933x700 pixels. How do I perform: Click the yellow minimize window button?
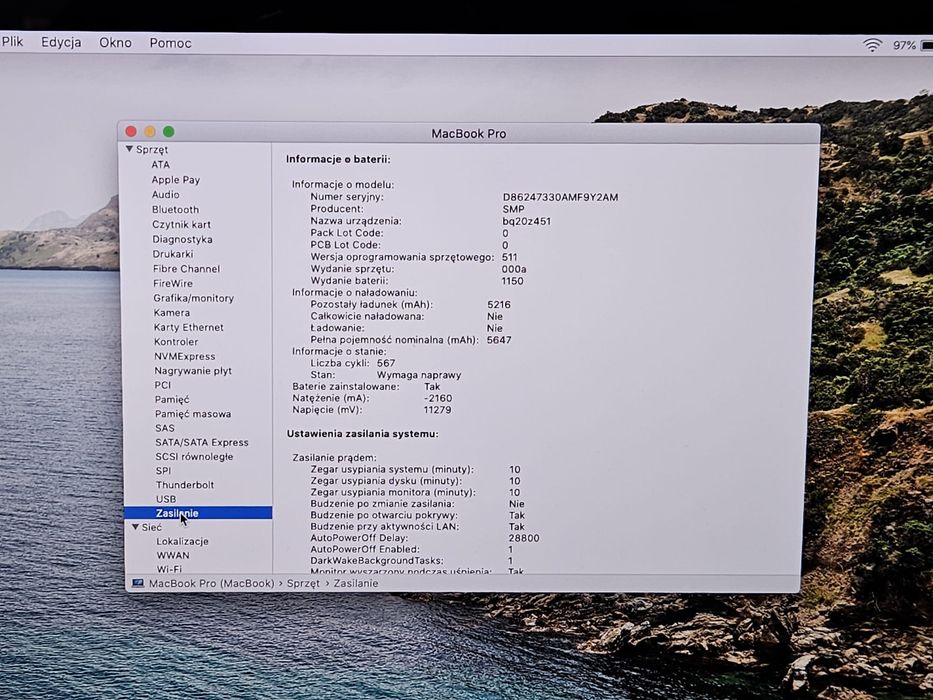(x=150, y=132)
